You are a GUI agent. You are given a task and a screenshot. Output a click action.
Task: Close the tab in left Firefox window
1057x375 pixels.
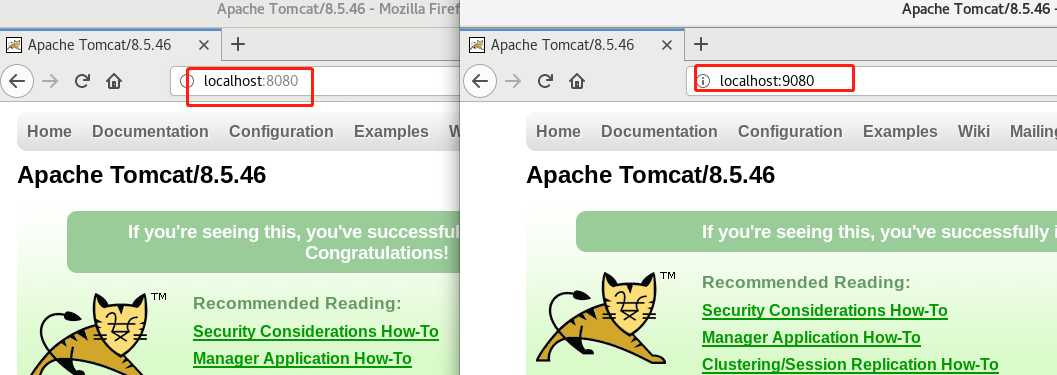(204, 45)
